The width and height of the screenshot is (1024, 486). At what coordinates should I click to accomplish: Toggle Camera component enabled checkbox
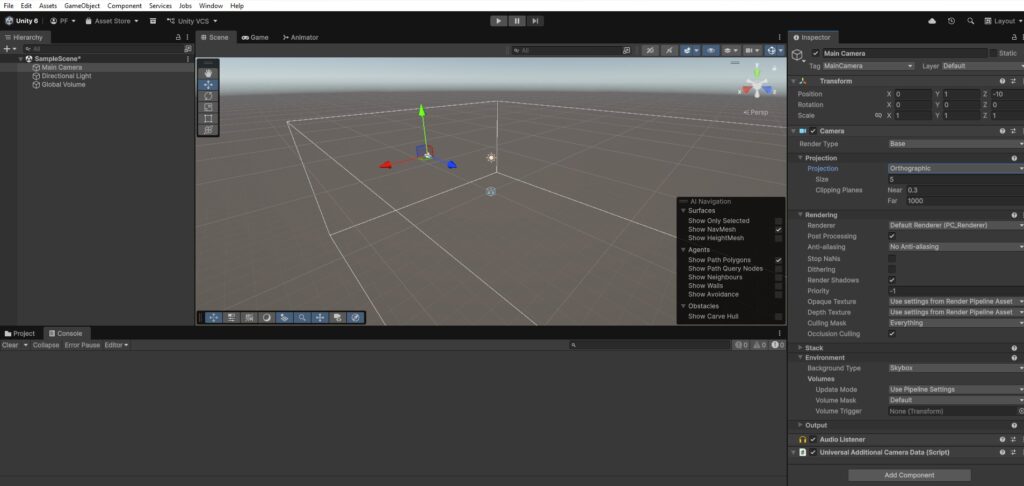(813, 131)
